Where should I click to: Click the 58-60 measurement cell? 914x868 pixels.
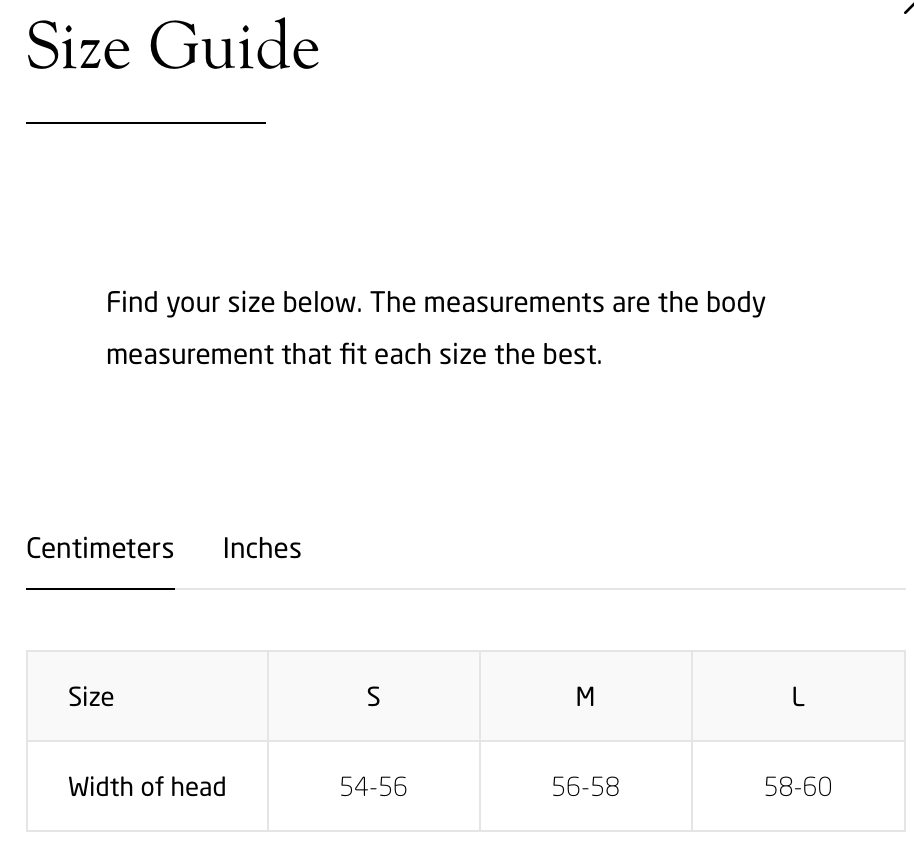(797, 787)
